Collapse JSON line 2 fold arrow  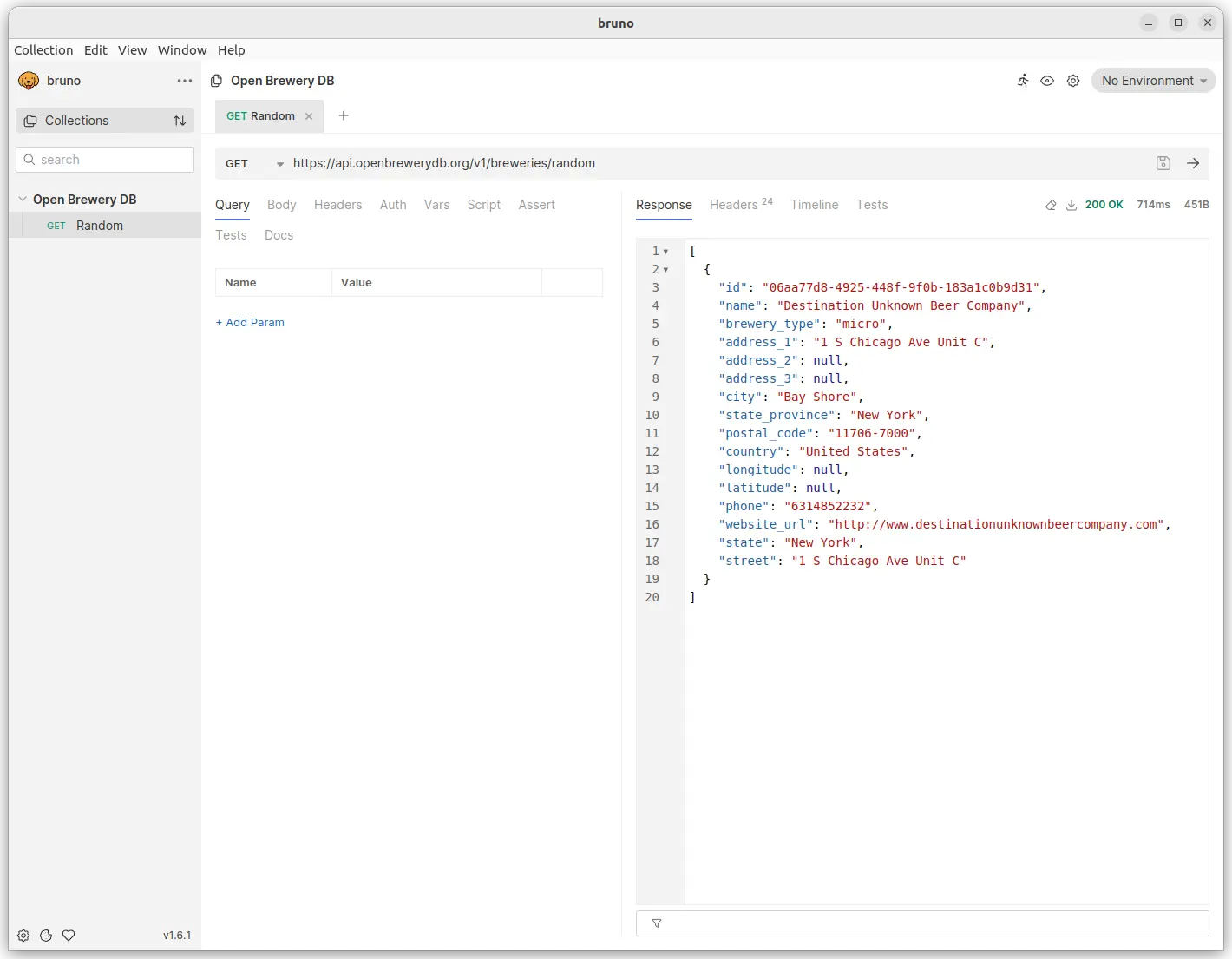click(x=665, y=270)
